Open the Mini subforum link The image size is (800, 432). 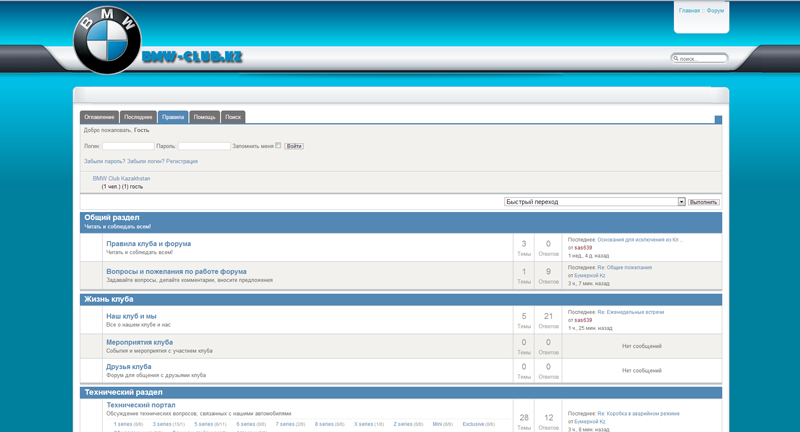click(x=437, y=424)
